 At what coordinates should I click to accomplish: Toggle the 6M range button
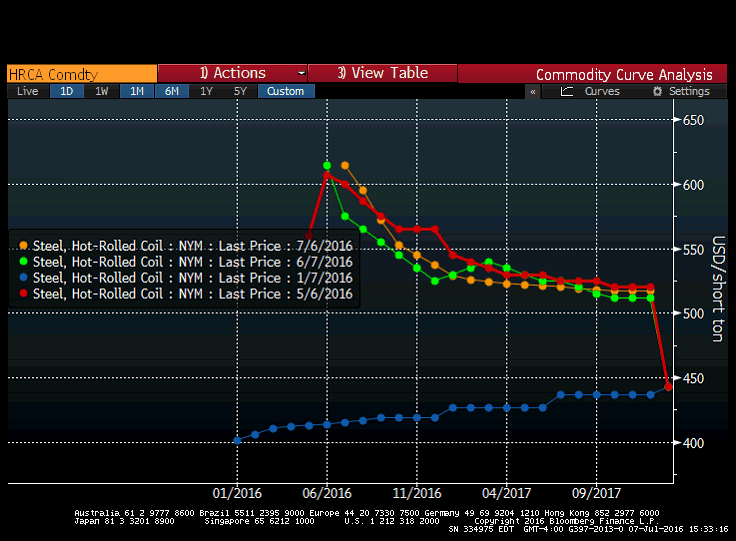(x=171, y=91)
